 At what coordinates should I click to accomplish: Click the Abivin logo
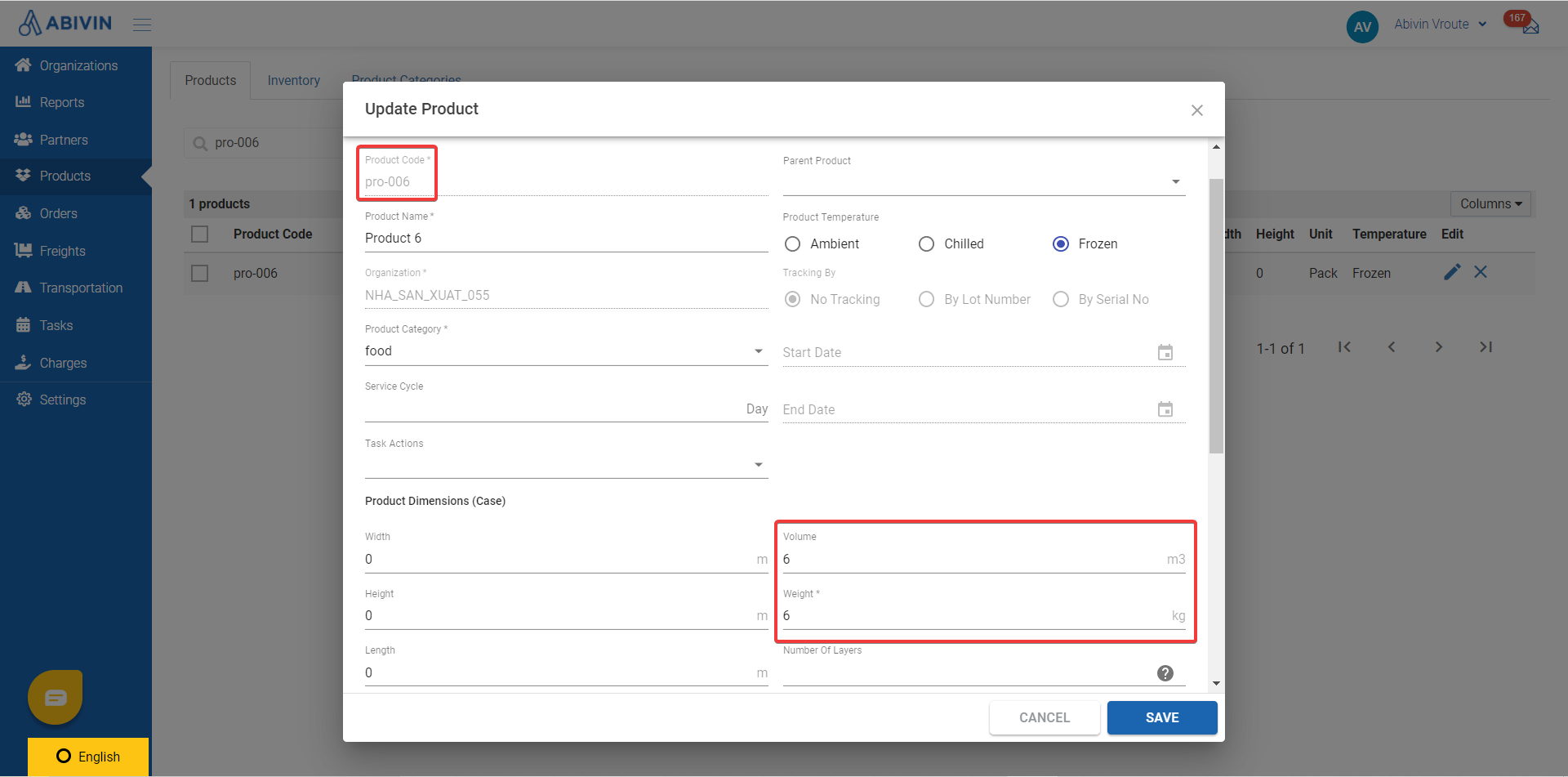coord(65,23)
